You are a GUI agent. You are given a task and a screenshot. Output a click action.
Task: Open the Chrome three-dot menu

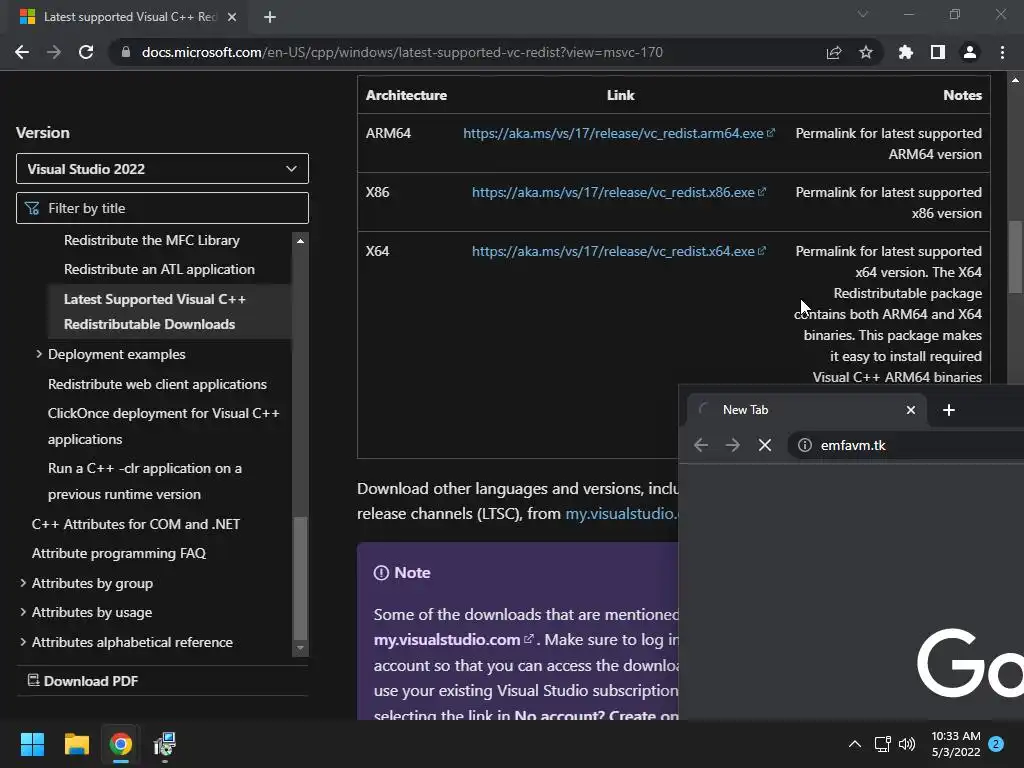click(x=1002, y=52)
